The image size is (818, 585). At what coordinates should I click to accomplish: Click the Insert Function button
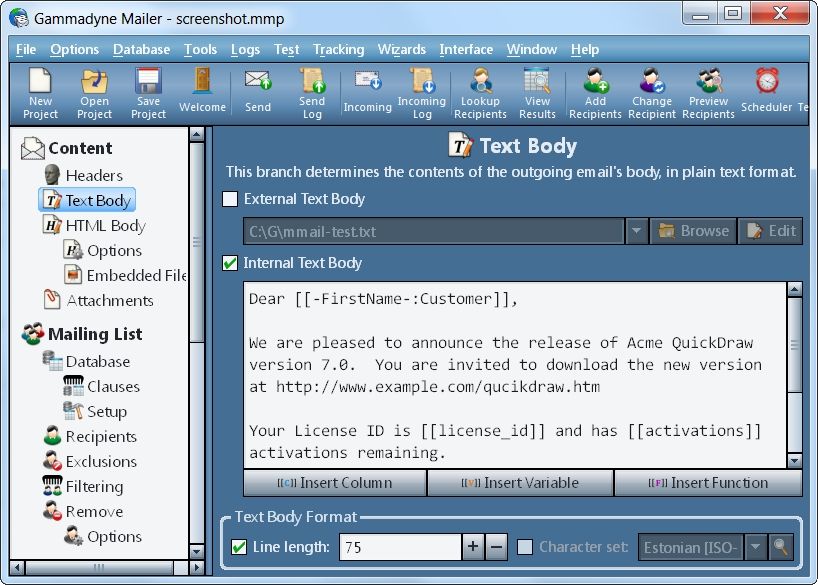click(708, 483)
